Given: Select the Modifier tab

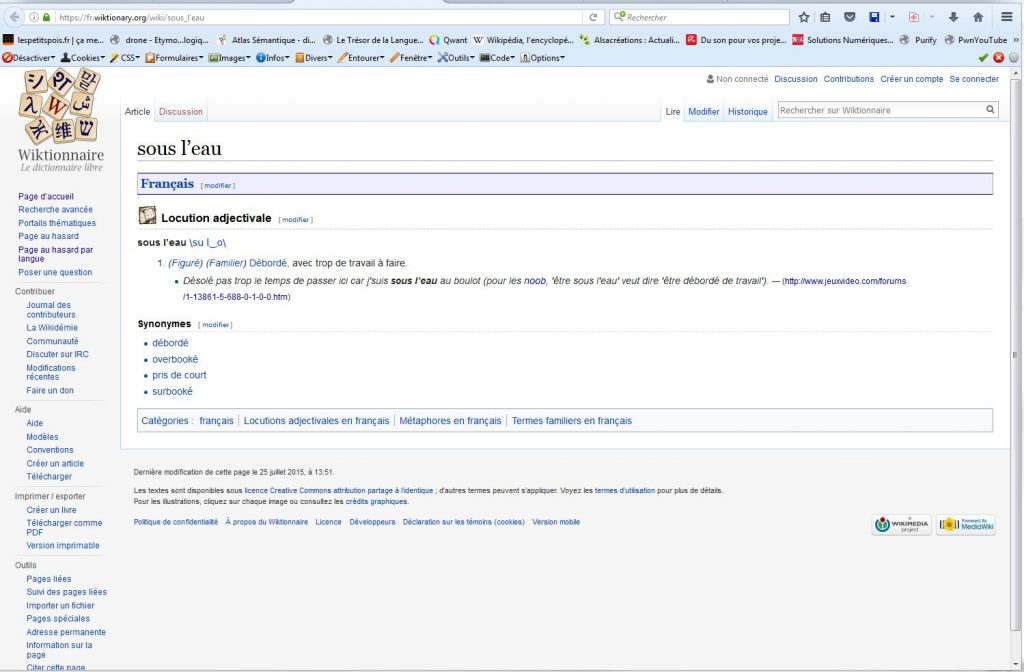Looking at the screenshot, I should pyautogui.click(x=703, y=112).
